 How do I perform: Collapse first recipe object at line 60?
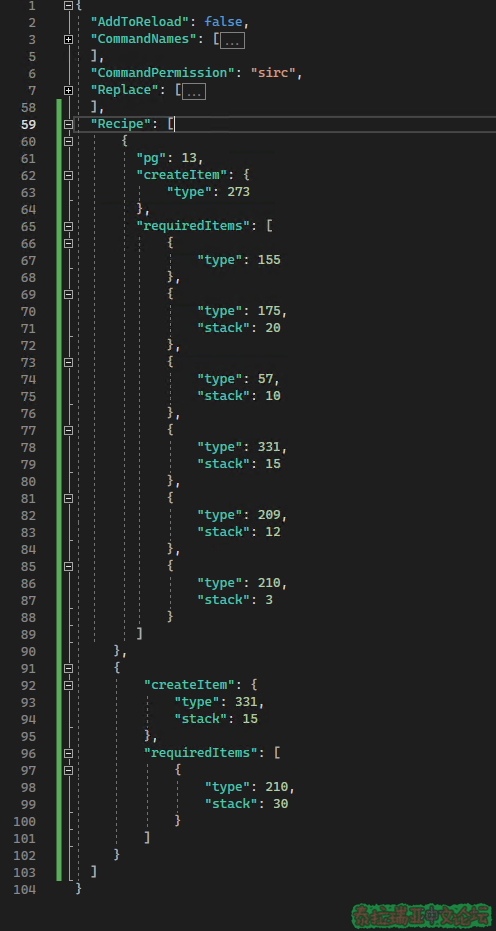[68, 141]
